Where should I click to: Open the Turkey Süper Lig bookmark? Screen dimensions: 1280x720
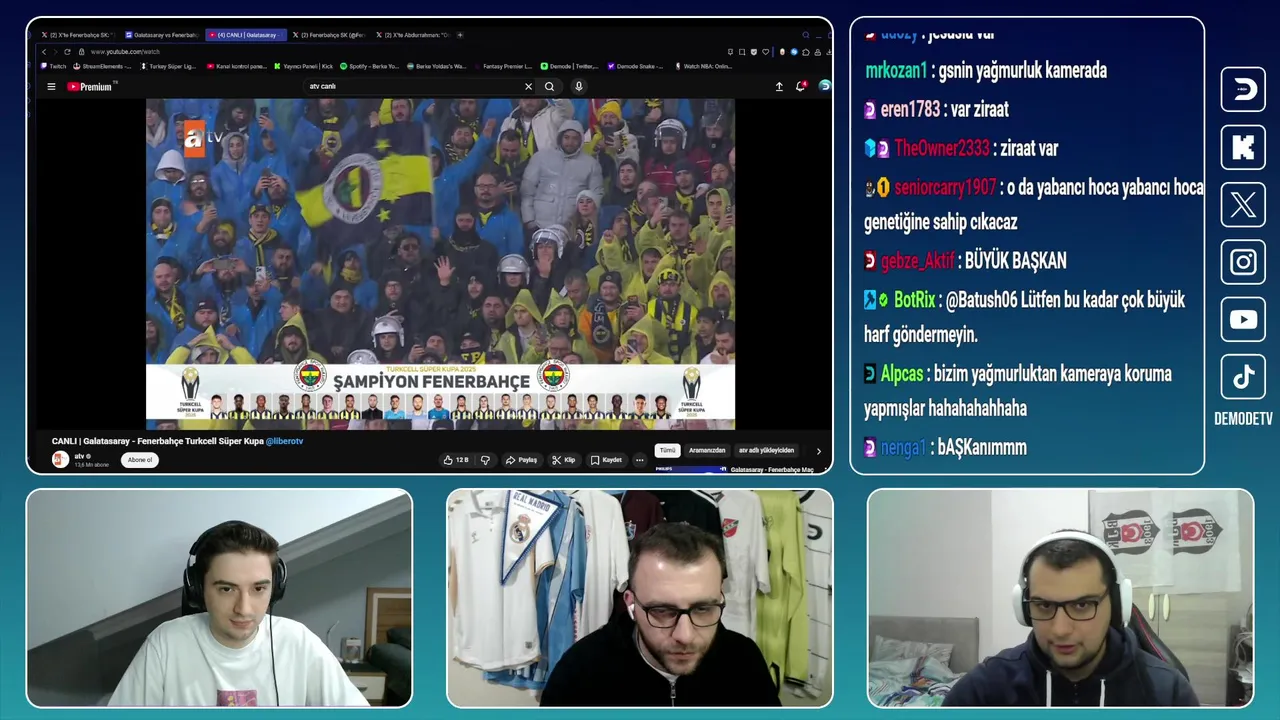168,66
